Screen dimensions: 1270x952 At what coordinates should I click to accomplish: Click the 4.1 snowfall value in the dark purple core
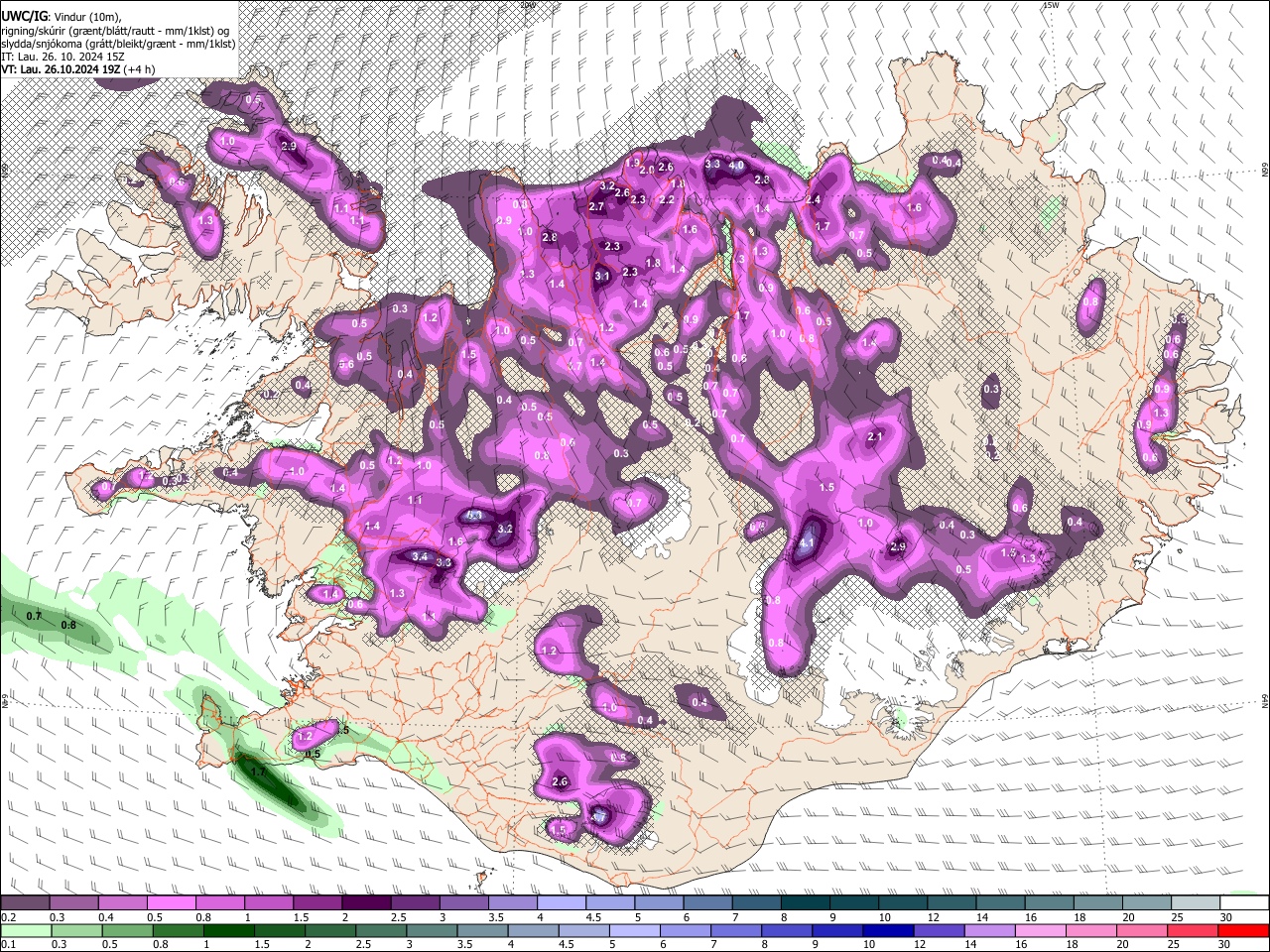coord(807,543)
